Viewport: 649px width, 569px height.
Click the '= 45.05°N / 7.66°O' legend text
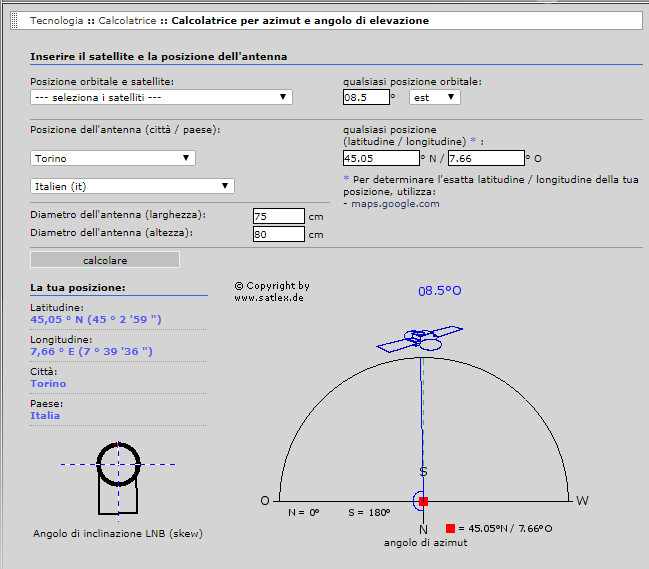pos(505,528)
